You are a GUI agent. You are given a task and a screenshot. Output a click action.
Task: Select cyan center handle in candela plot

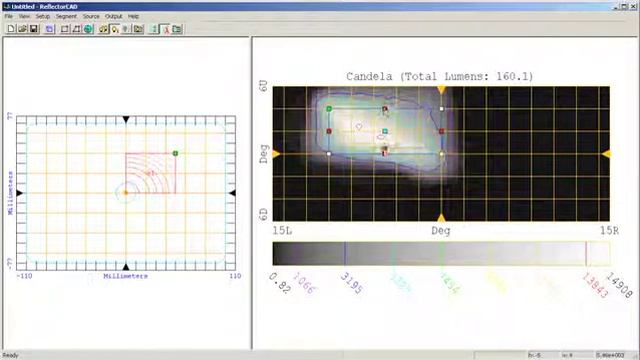click(385, 131)
